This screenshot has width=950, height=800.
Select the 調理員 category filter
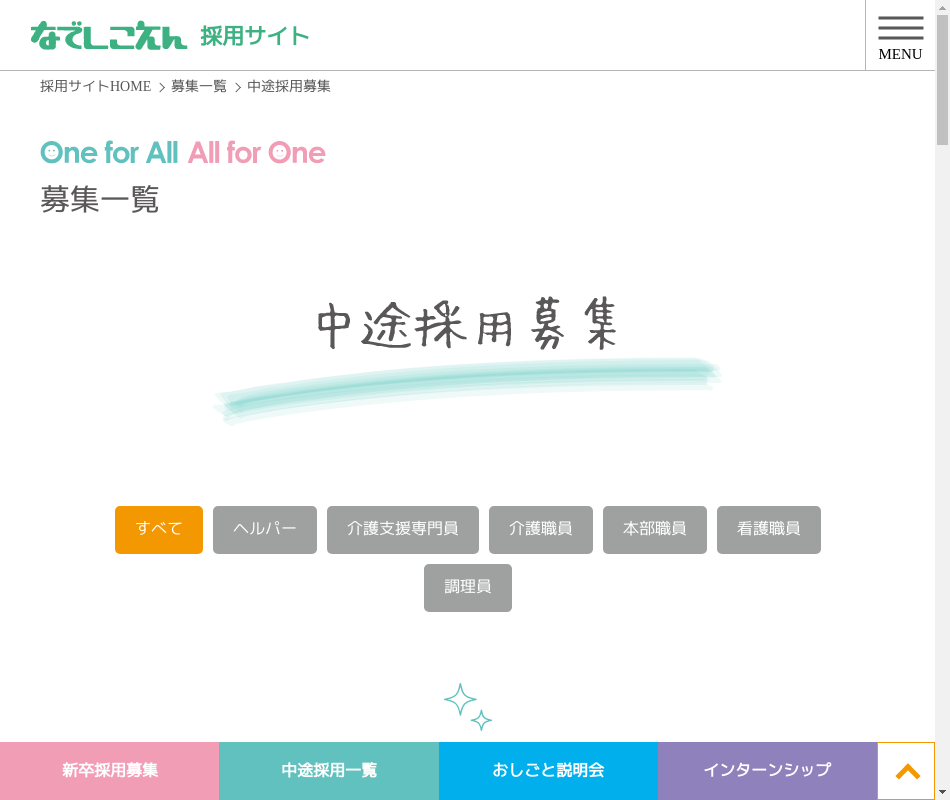click(x=468, y=588)
